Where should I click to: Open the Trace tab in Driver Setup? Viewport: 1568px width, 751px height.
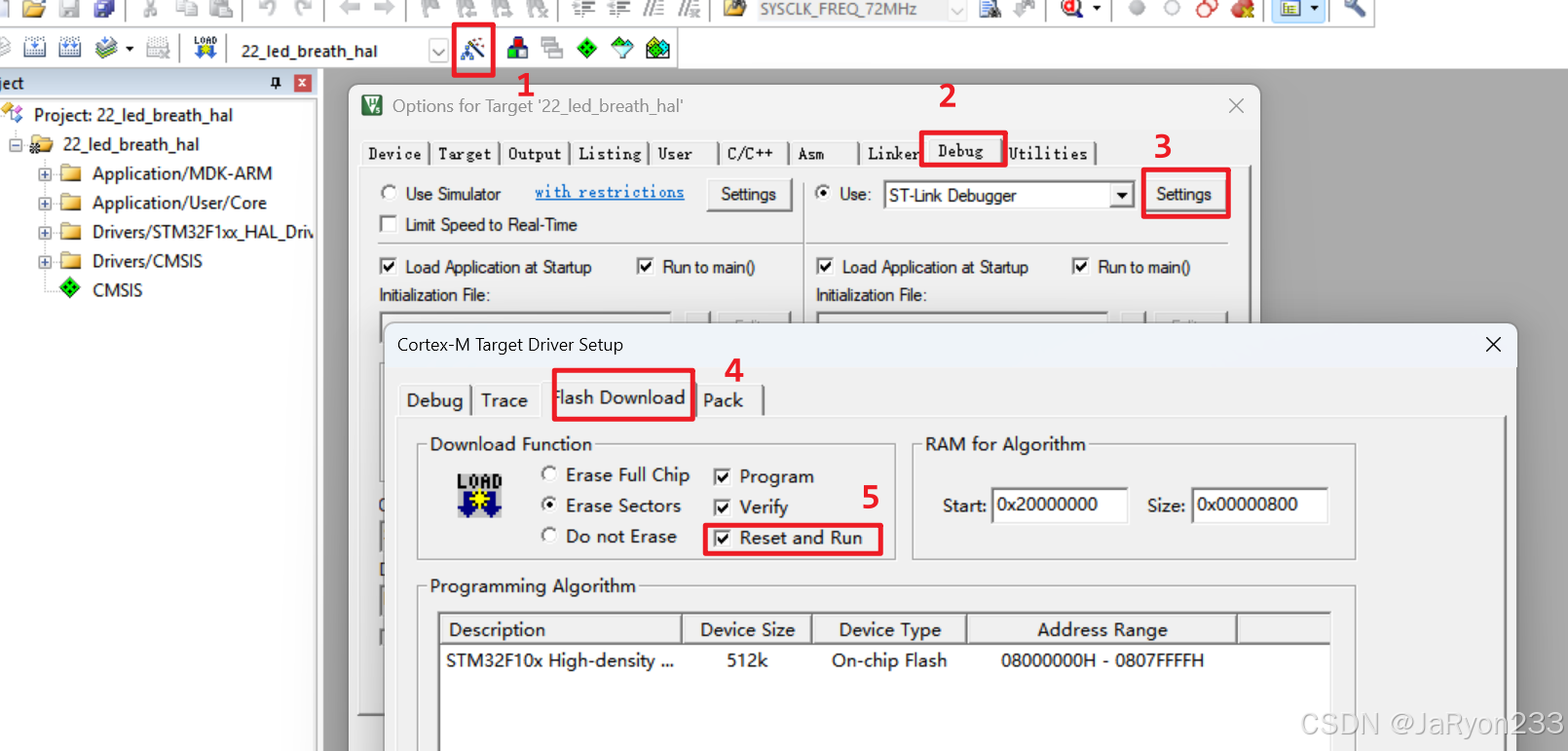504,400
